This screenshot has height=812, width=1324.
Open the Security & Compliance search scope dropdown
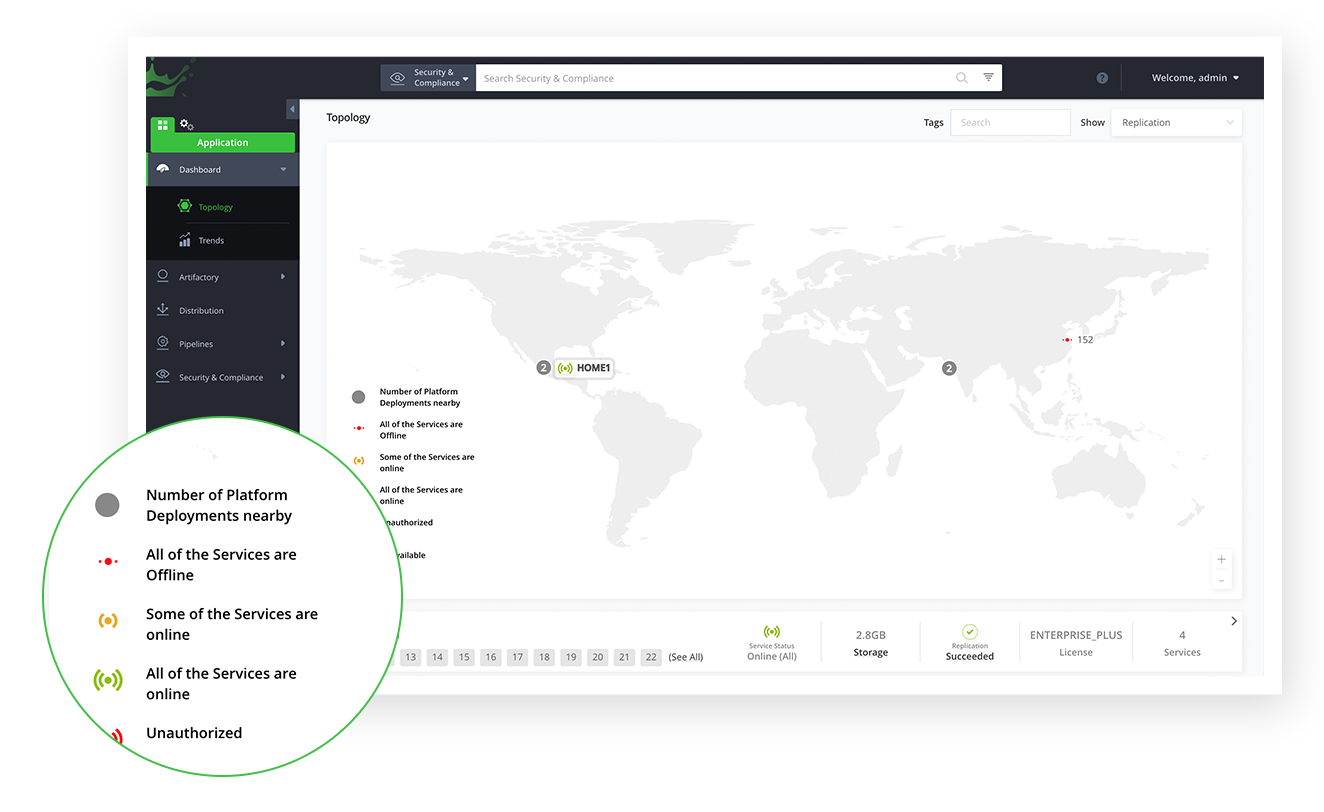(428, 78)
